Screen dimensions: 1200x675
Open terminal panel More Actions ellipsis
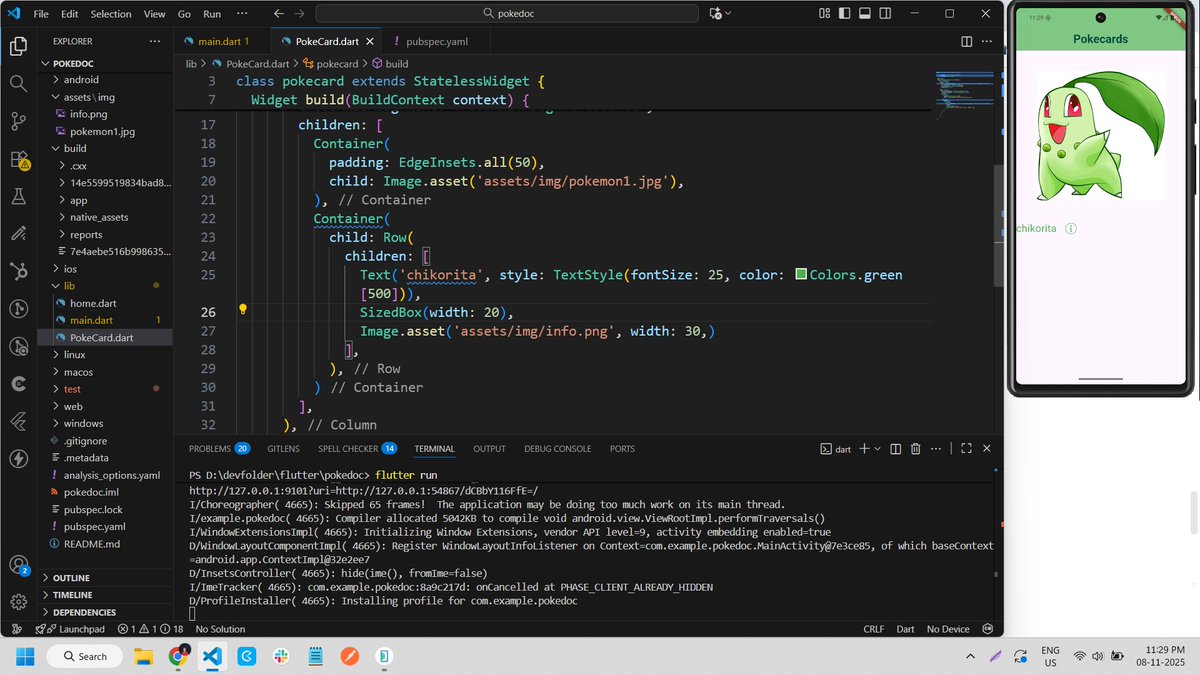[x=938, y=449]
